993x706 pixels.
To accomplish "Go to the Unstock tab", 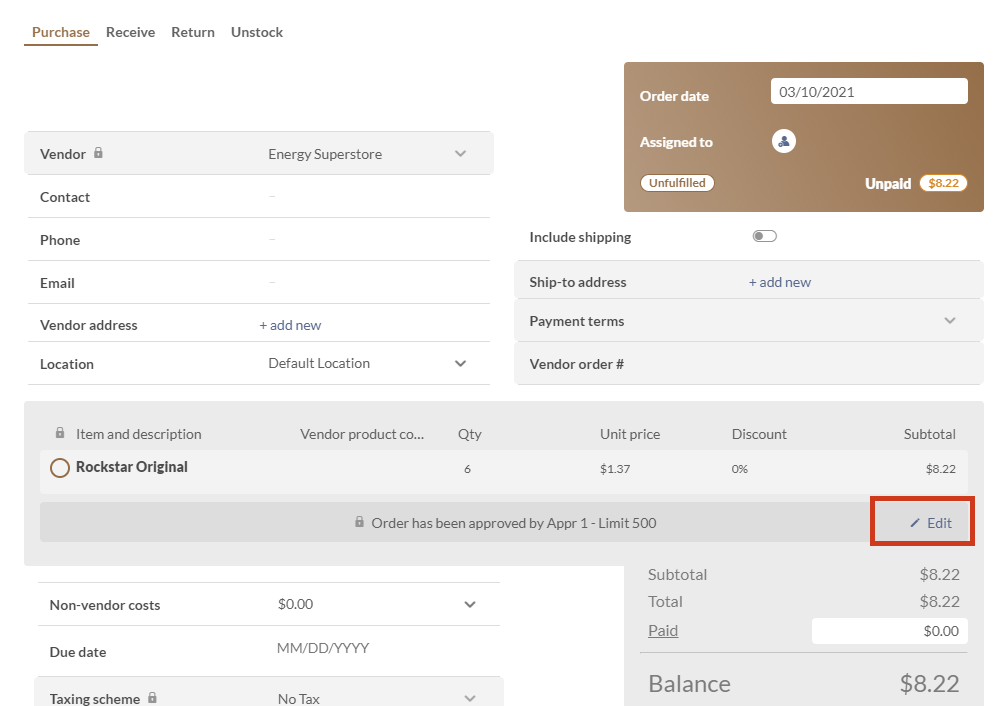I will tap(256, 32).
